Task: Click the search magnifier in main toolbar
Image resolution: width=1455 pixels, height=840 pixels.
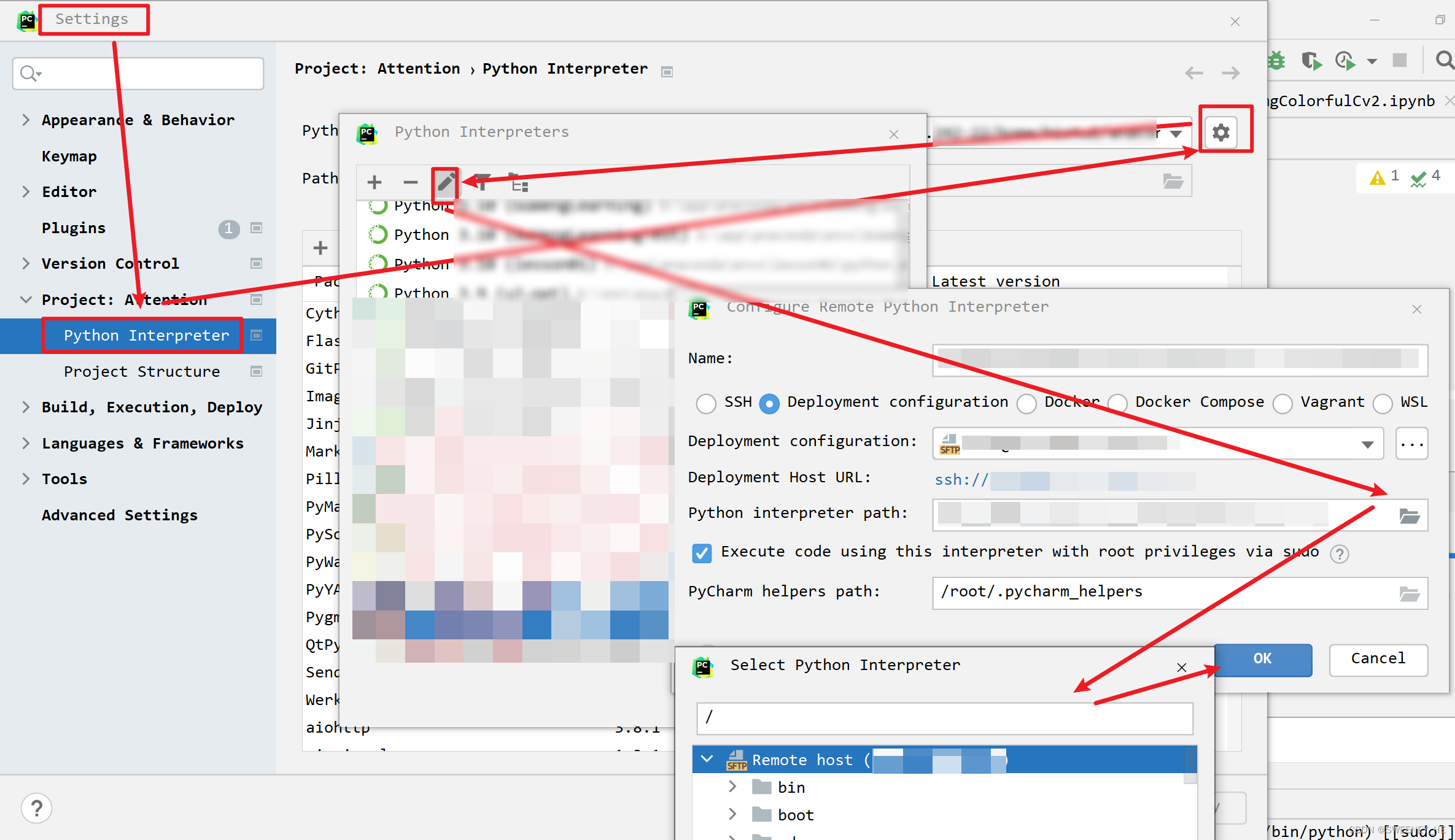Action: [1445, 60]
